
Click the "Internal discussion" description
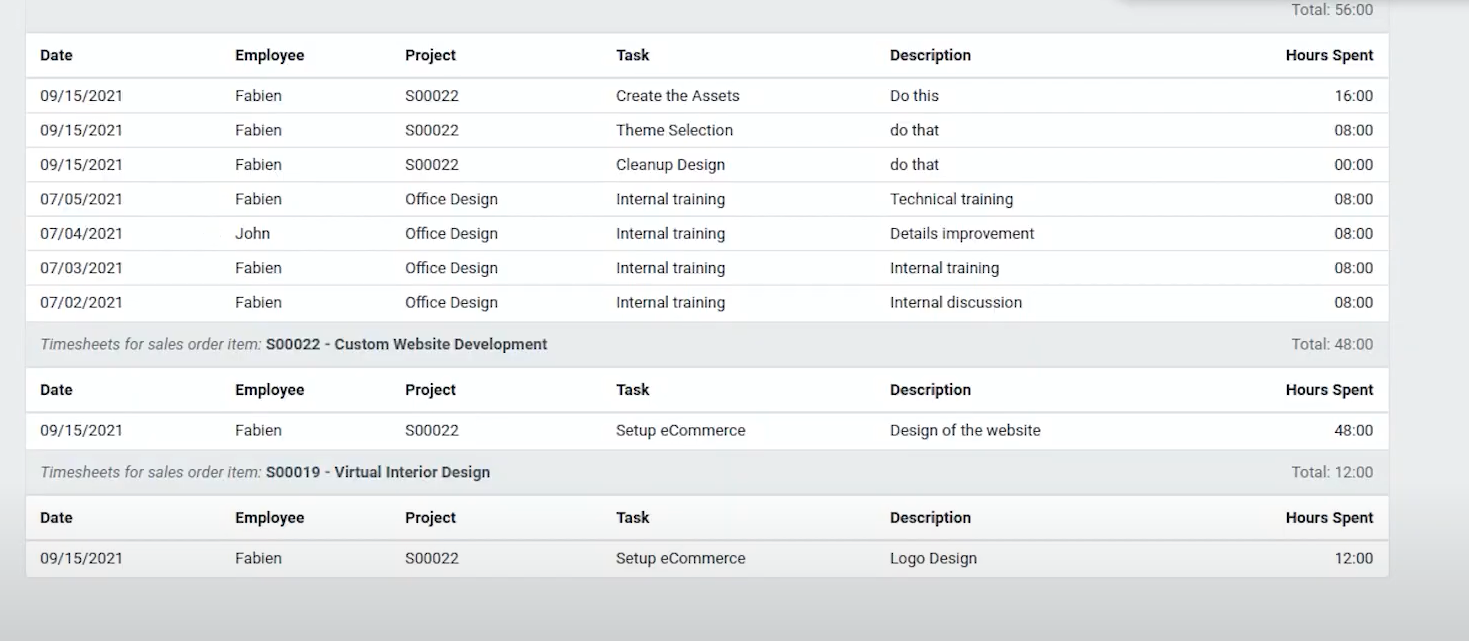[x=955, y=303]
